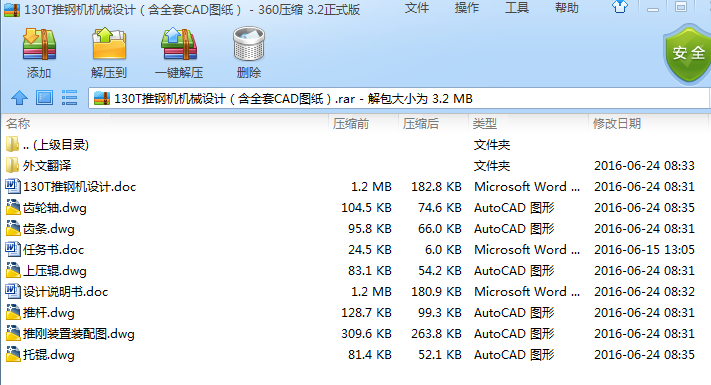The image size is (711, 385).
Task: Click the Word icon of 130T推钢机设计.doc
Action: point(13,186)
